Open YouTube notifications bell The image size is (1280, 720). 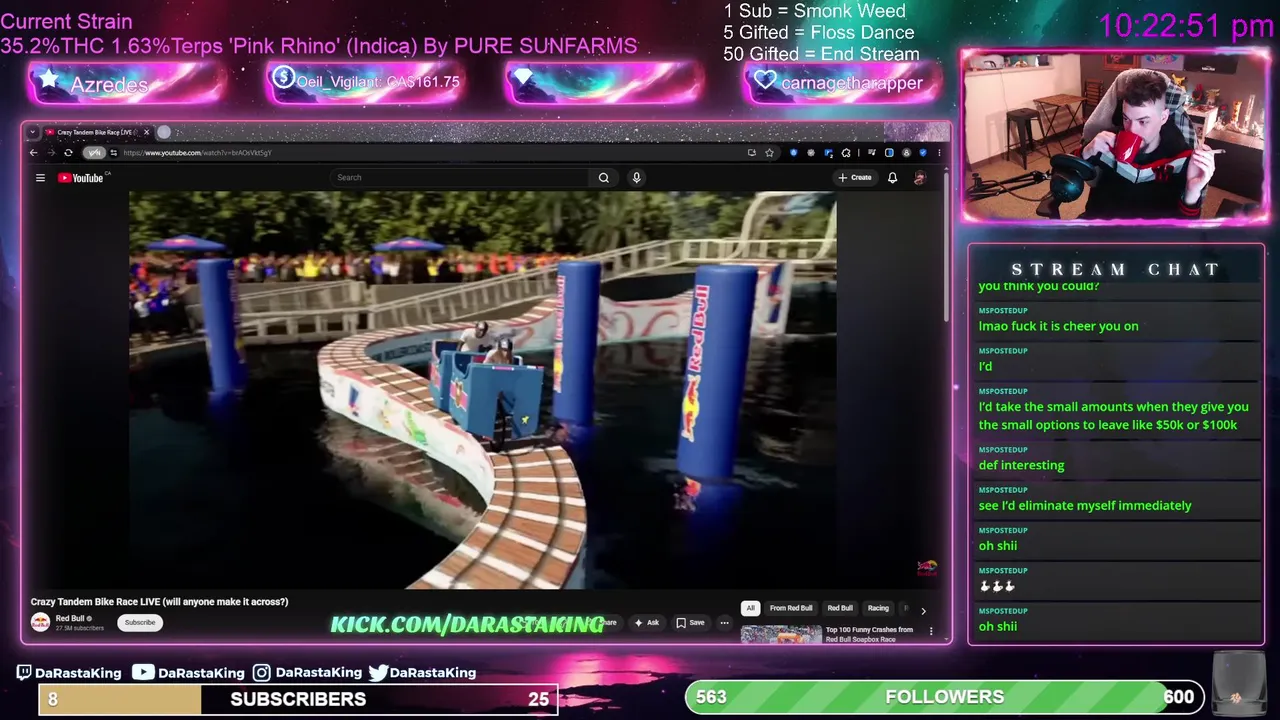coord(892,178)
